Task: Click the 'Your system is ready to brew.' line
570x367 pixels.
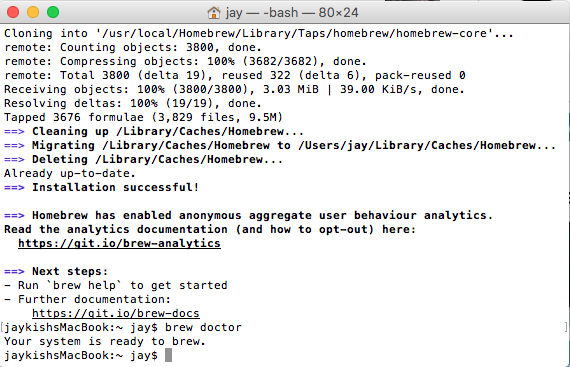Action: [x=105, y=342]
